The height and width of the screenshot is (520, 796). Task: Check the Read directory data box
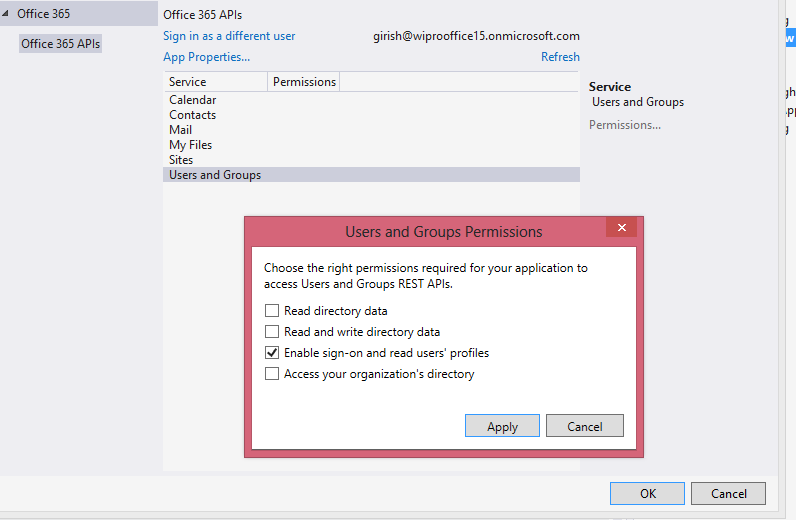coord(272,311)
